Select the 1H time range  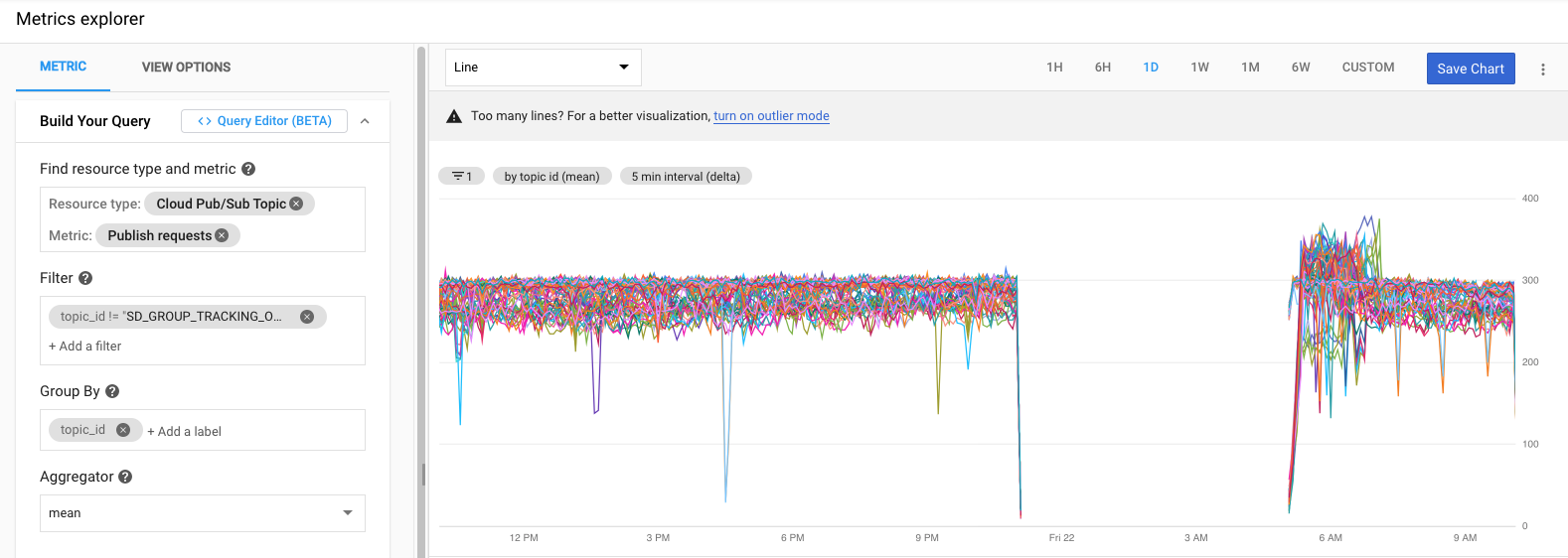1054,68
